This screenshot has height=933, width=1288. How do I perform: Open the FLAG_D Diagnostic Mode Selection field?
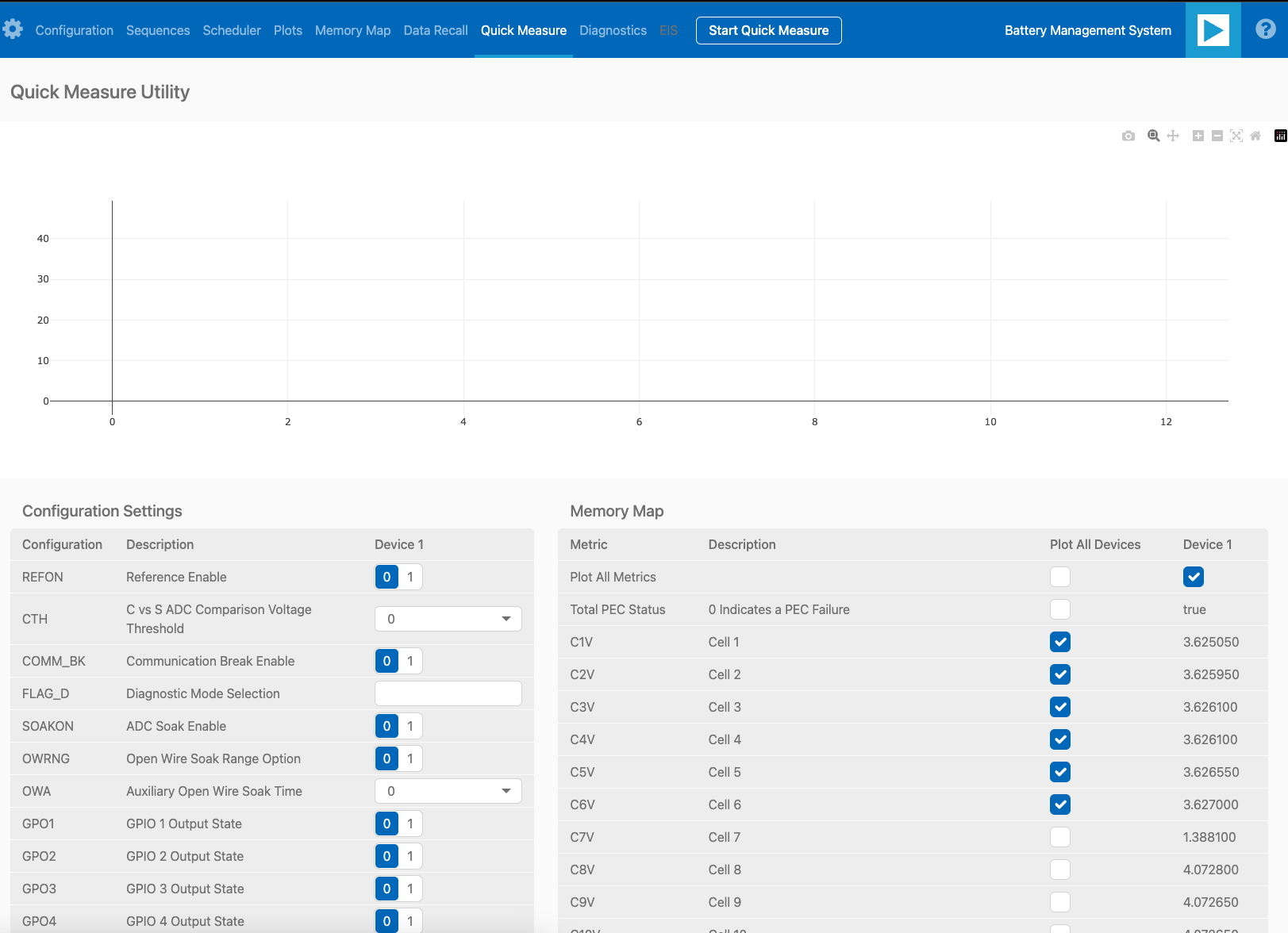tap(448, 693)
